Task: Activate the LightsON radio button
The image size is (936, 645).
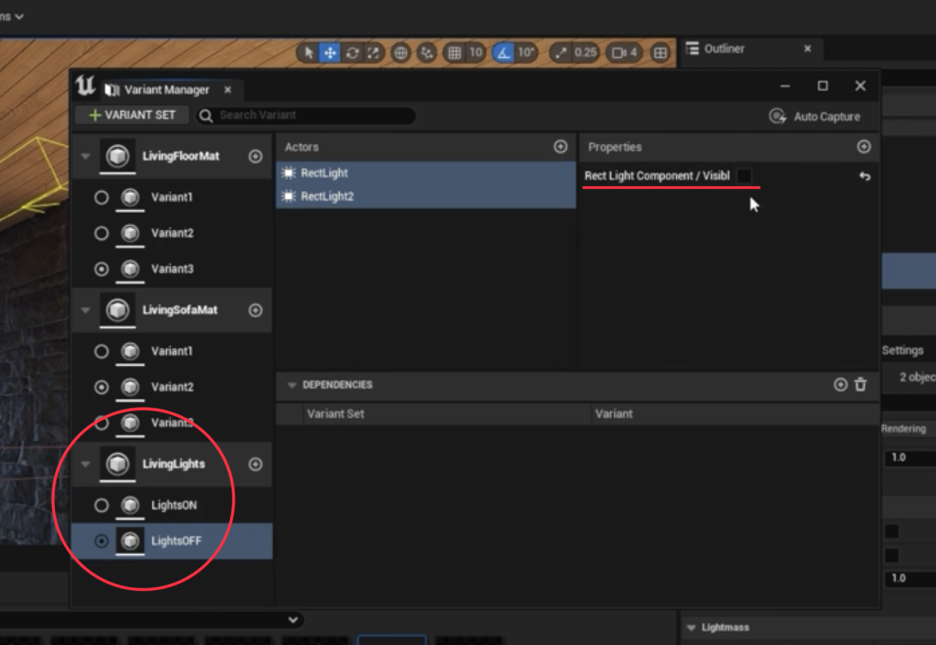Action: coord(101,505)
